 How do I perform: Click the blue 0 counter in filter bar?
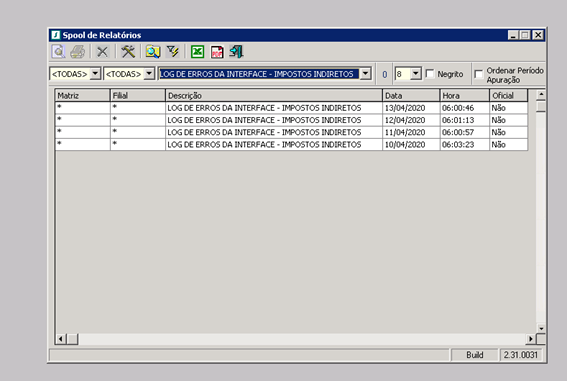(x=384, y=74)
